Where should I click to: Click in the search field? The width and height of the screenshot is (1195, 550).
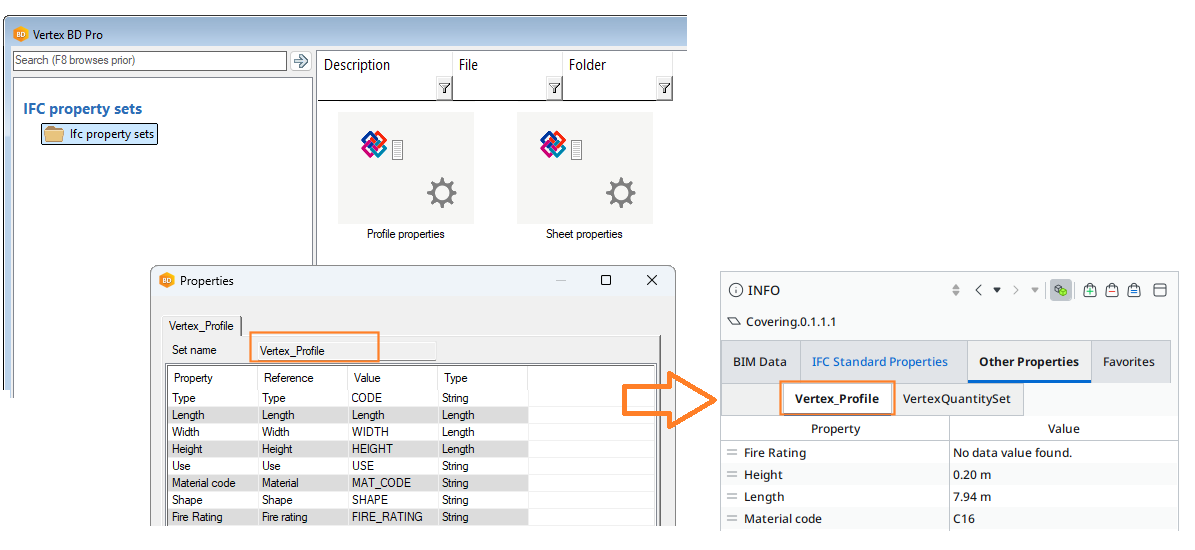tap(150, 60)
